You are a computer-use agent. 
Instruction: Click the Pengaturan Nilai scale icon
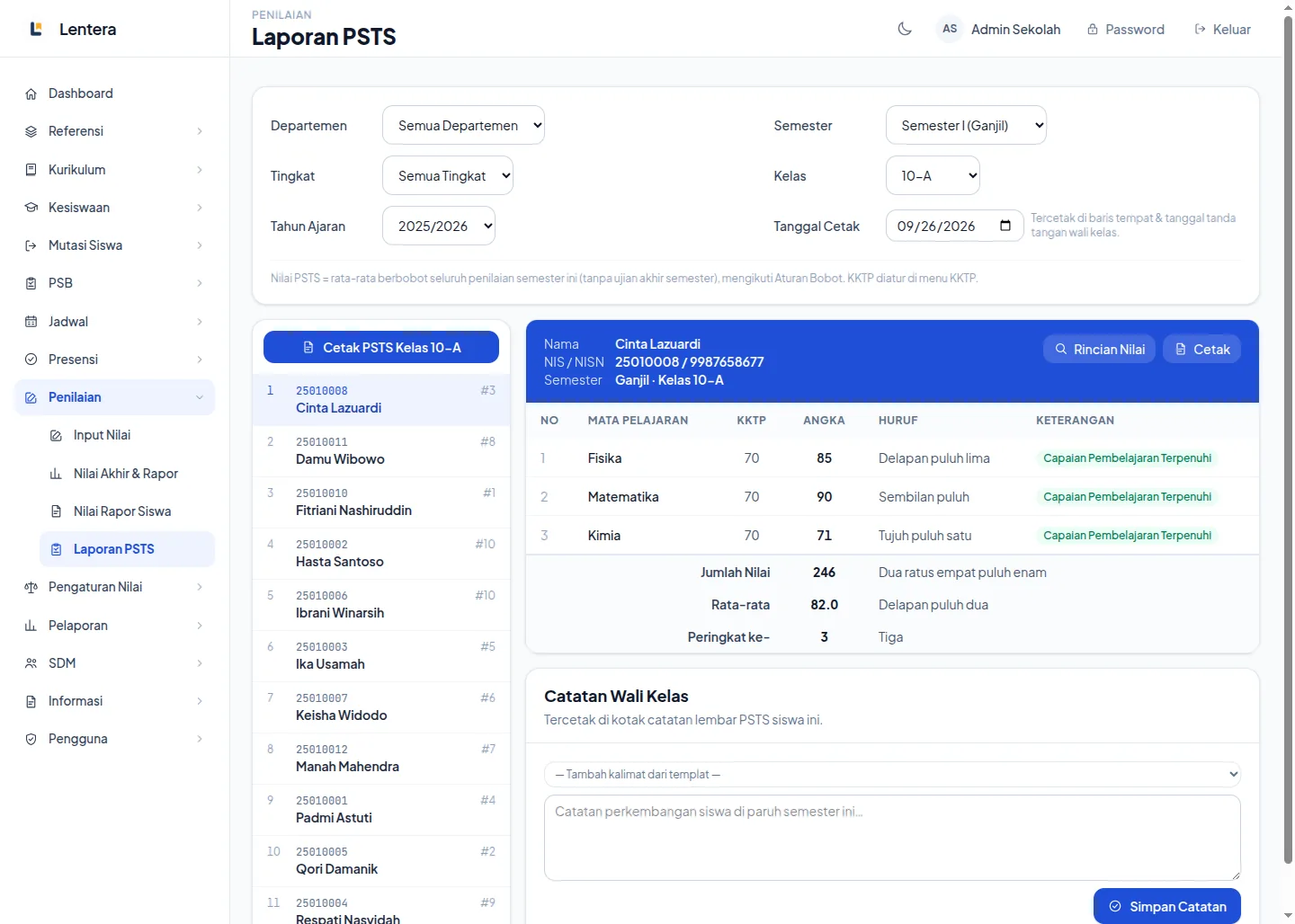[x=31, y=587]
